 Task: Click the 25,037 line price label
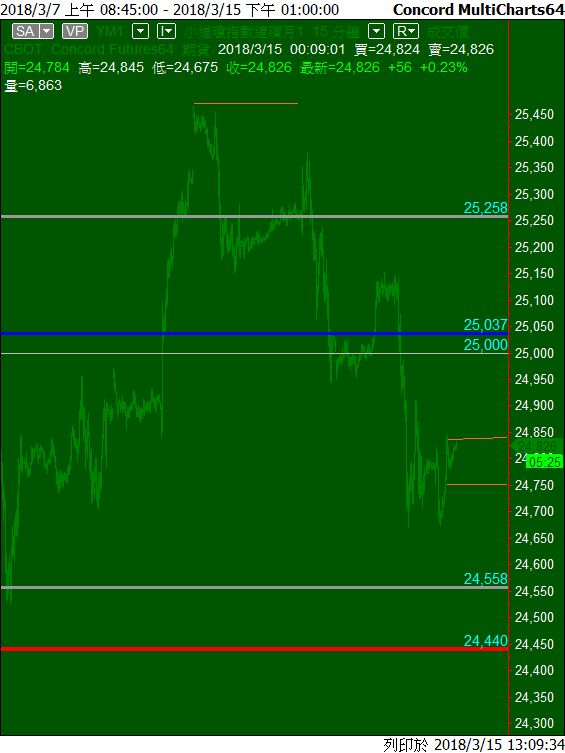485,325
